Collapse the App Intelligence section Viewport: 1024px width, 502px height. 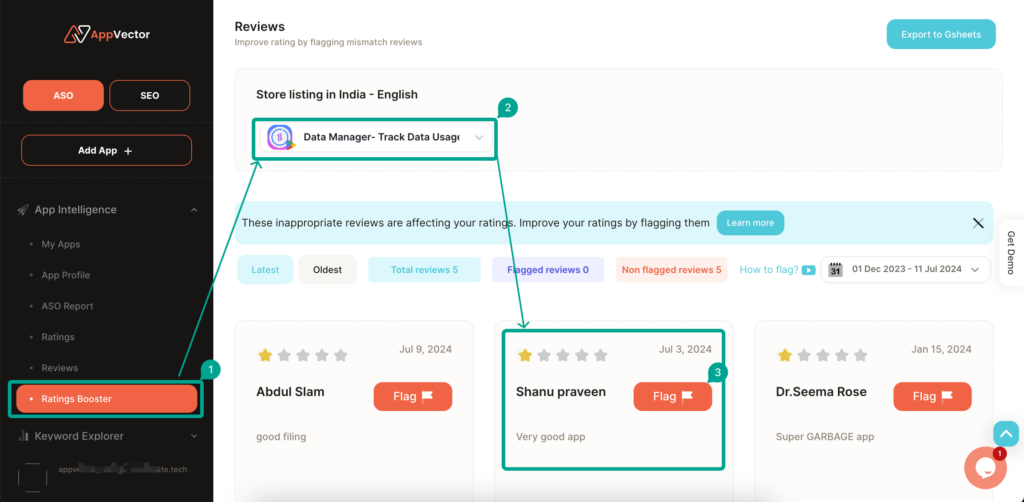(x=193, y=210)
